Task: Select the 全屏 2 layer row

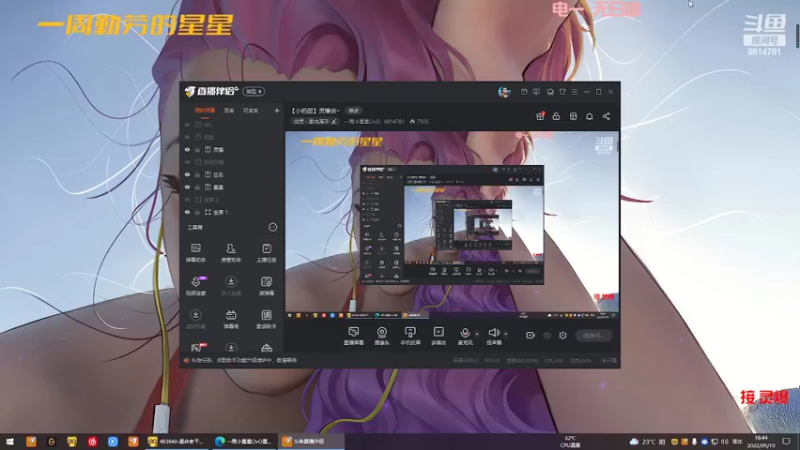Action: point(232,199)
